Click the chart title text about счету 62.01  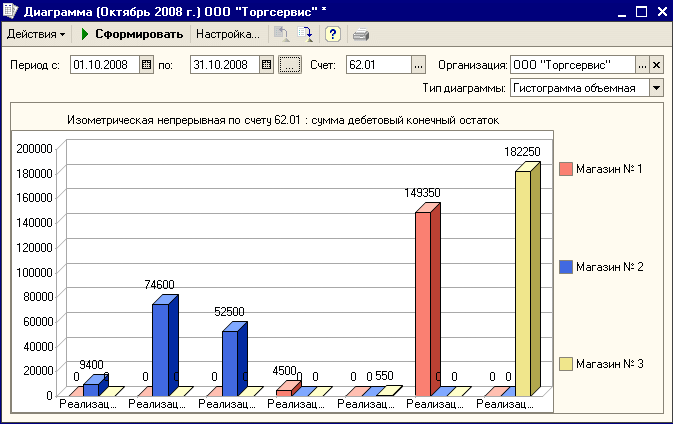(283, 120)
